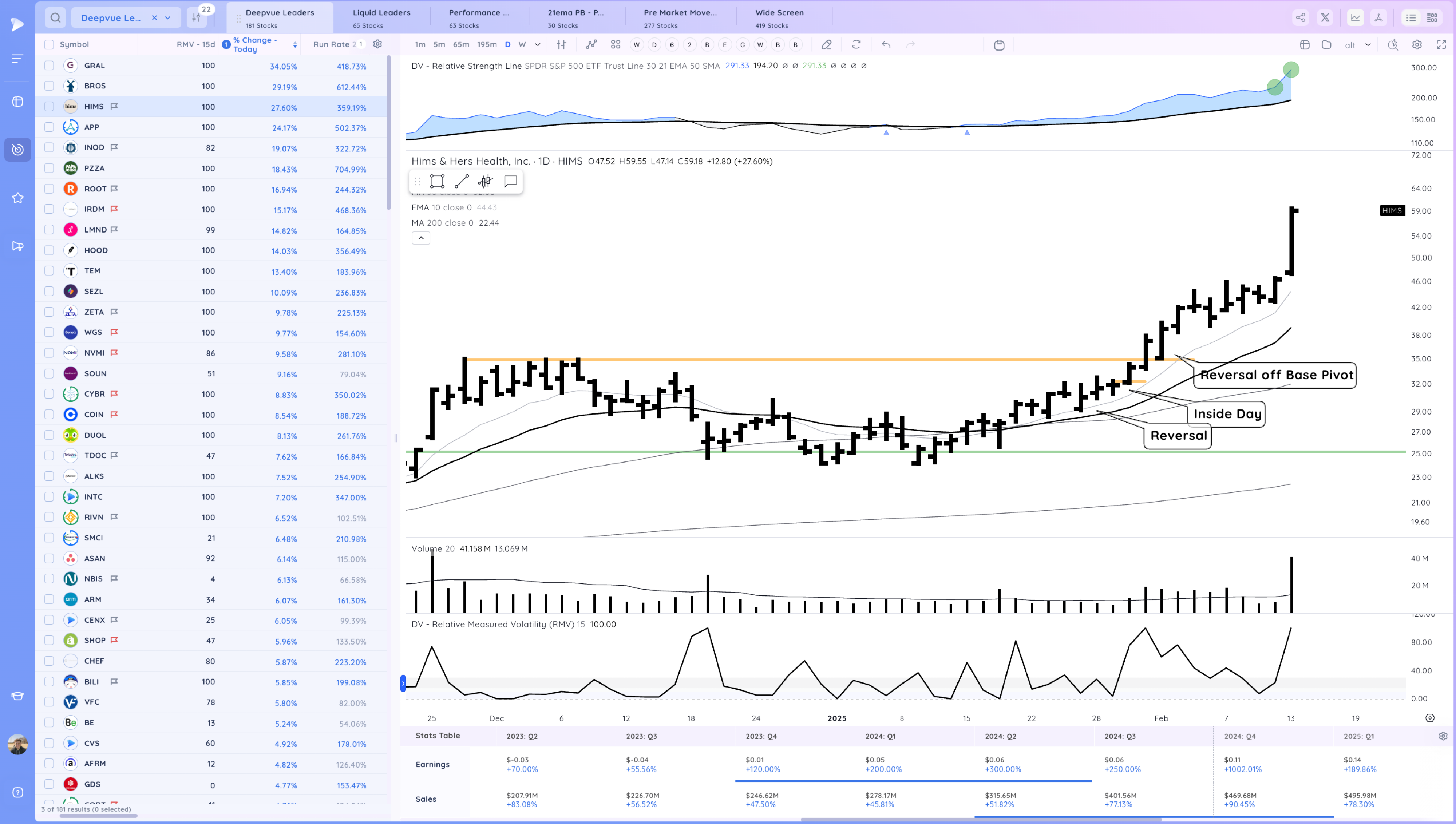Select the trend line drawing tool
The width and height of the screenshot is (1456, 824).
(461, 181)
